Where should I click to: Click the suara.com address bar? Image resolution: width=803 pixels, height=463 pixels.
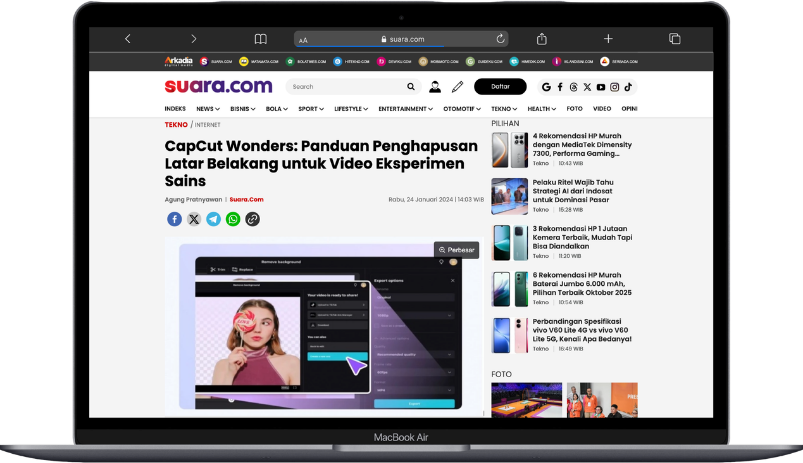[x=401, y=39]
